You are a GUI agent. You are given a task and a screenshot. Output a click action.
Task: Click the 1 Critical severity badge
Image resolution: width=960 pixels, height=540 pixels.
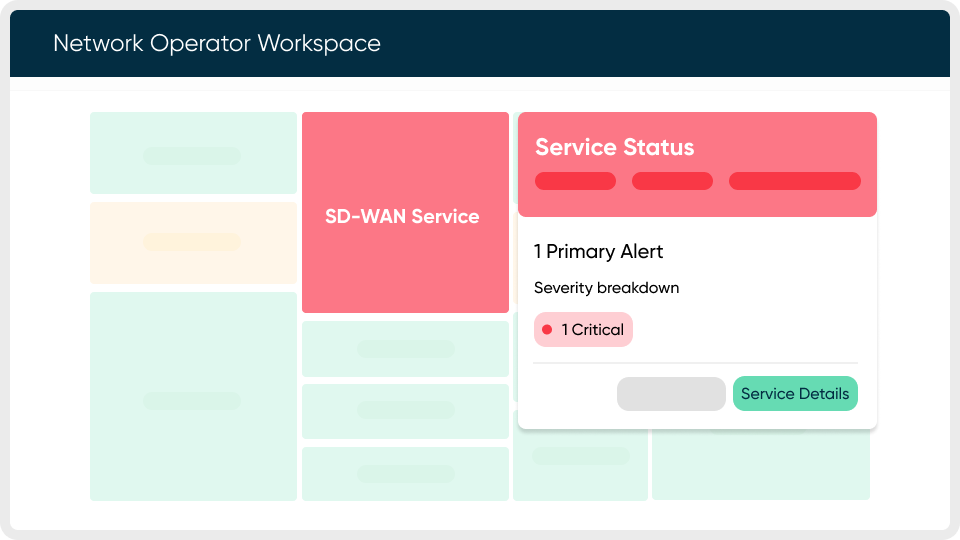click(x=583, y=330)
